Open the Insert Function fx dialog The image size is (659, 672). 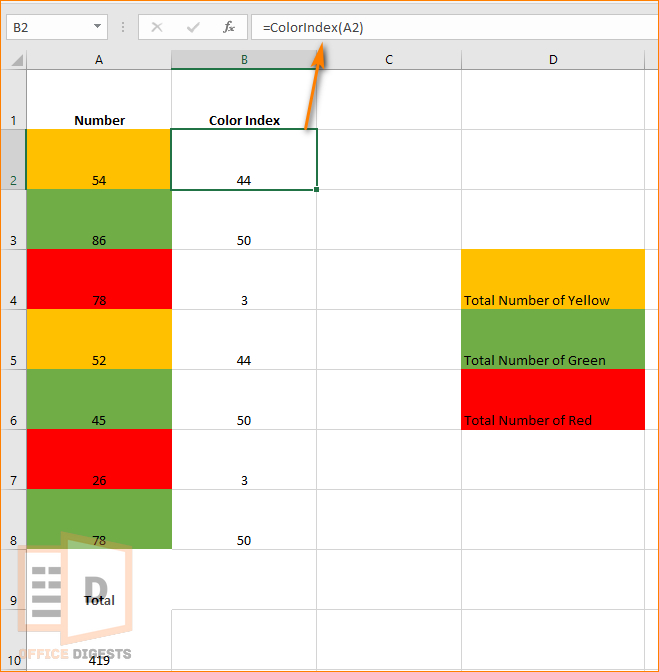(x=229, y=27)
